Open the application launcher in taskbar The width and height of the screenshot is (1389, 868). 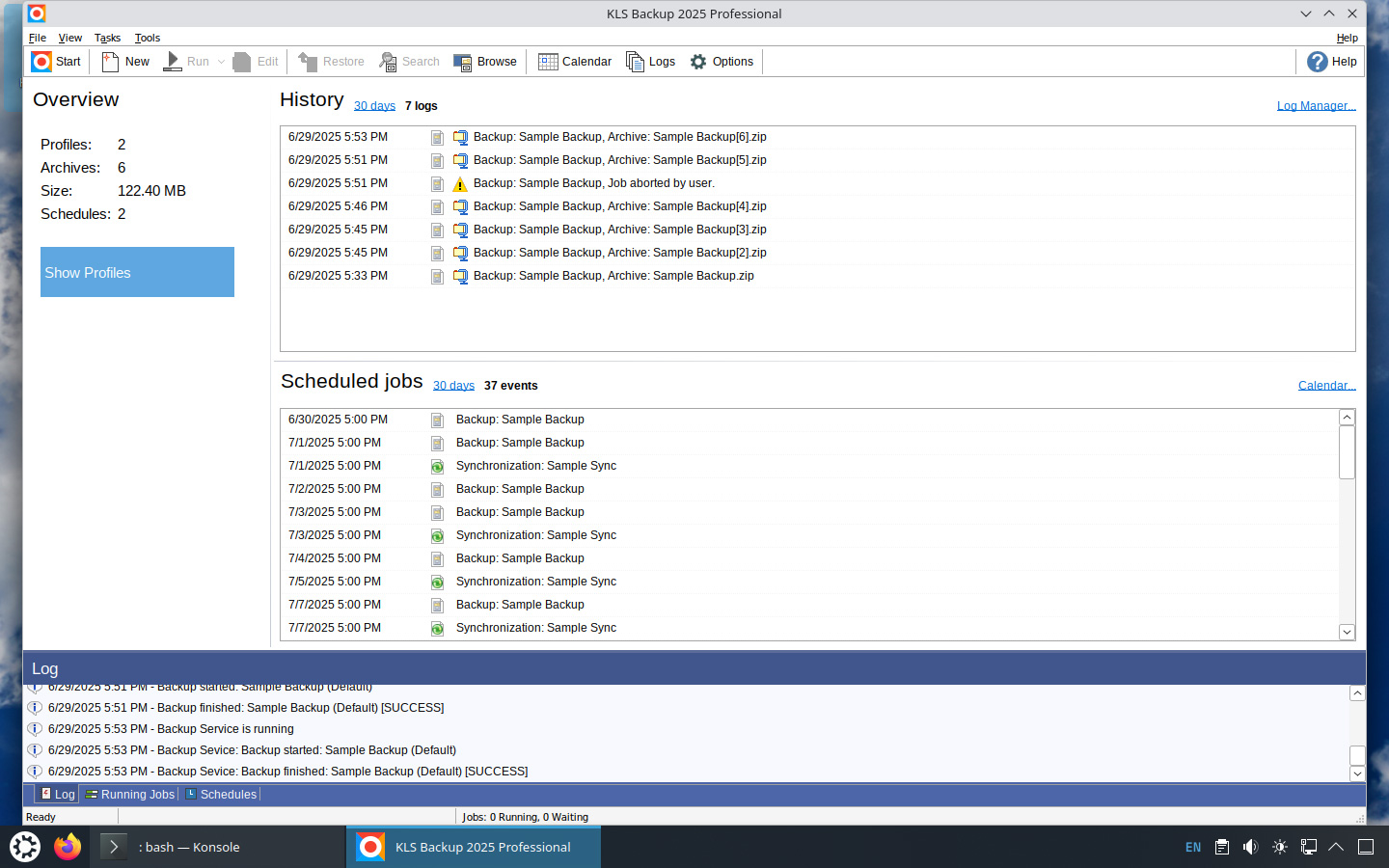tap(25, 847)
